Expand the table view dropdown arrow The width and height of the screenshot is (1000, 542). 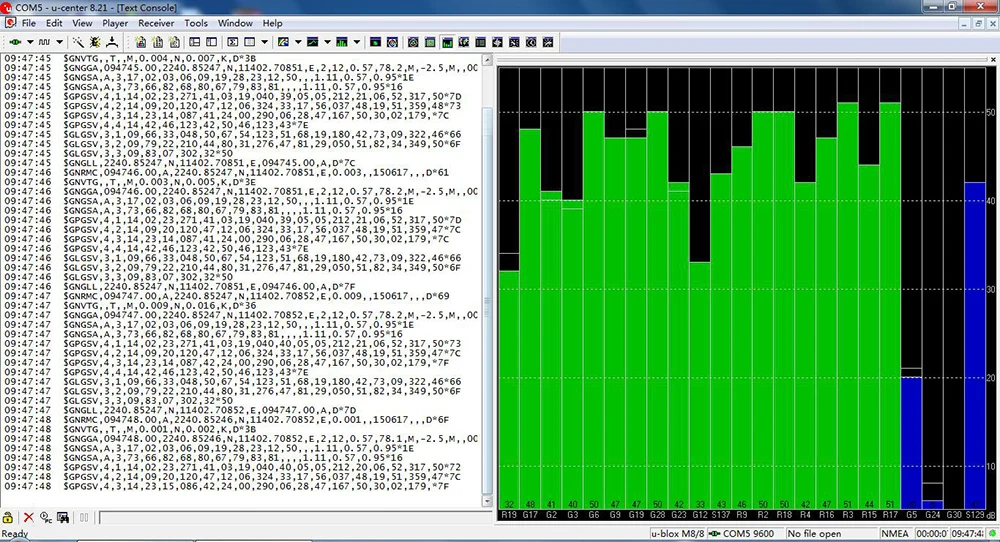(x=264, y=42)
